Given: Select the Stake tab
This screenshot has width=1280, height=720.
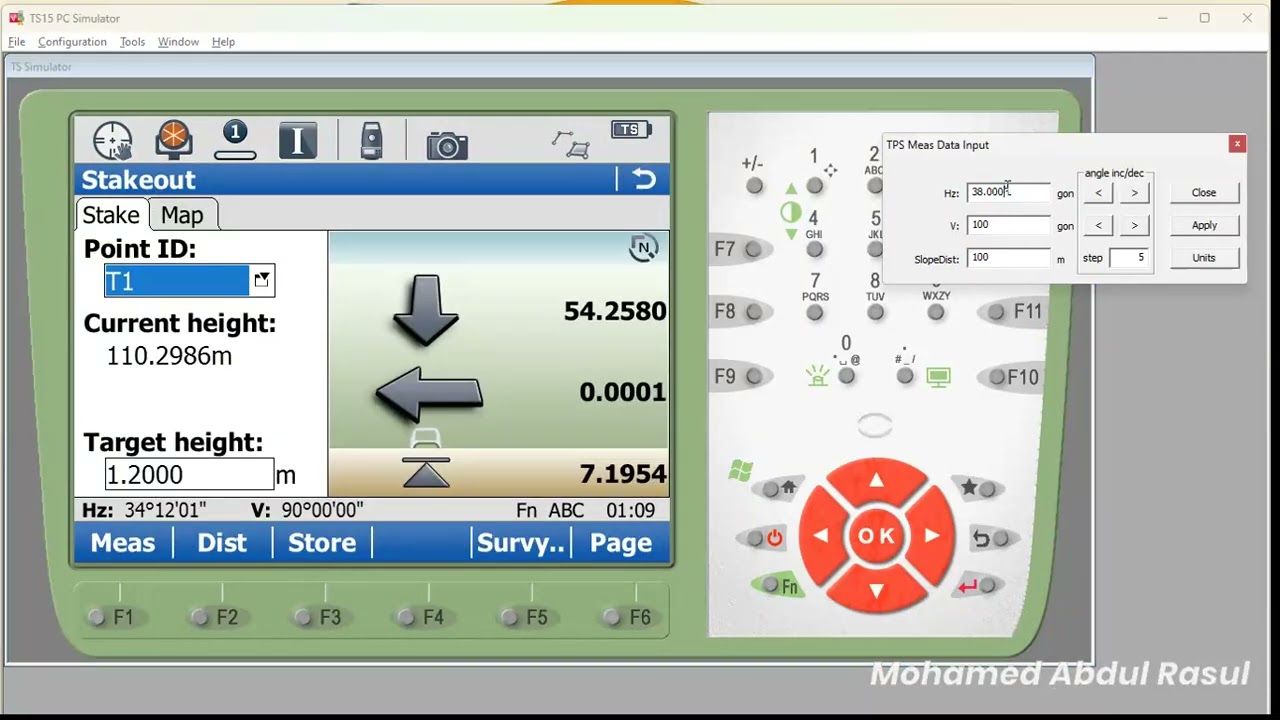Looking at the screenshot, I should click(111, 215).
